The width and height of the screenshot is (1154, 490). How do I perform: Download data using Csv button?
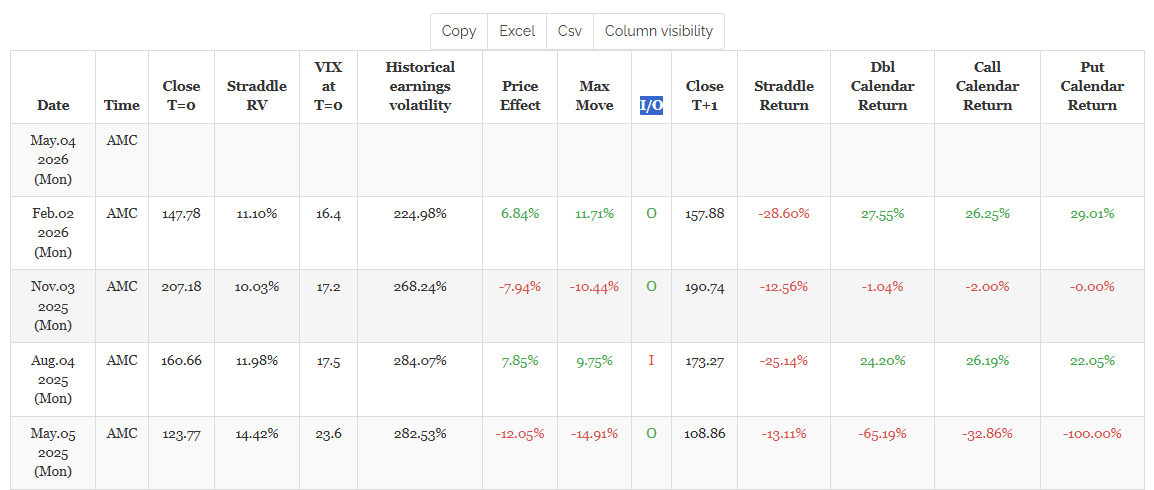[x=570, y=31]
